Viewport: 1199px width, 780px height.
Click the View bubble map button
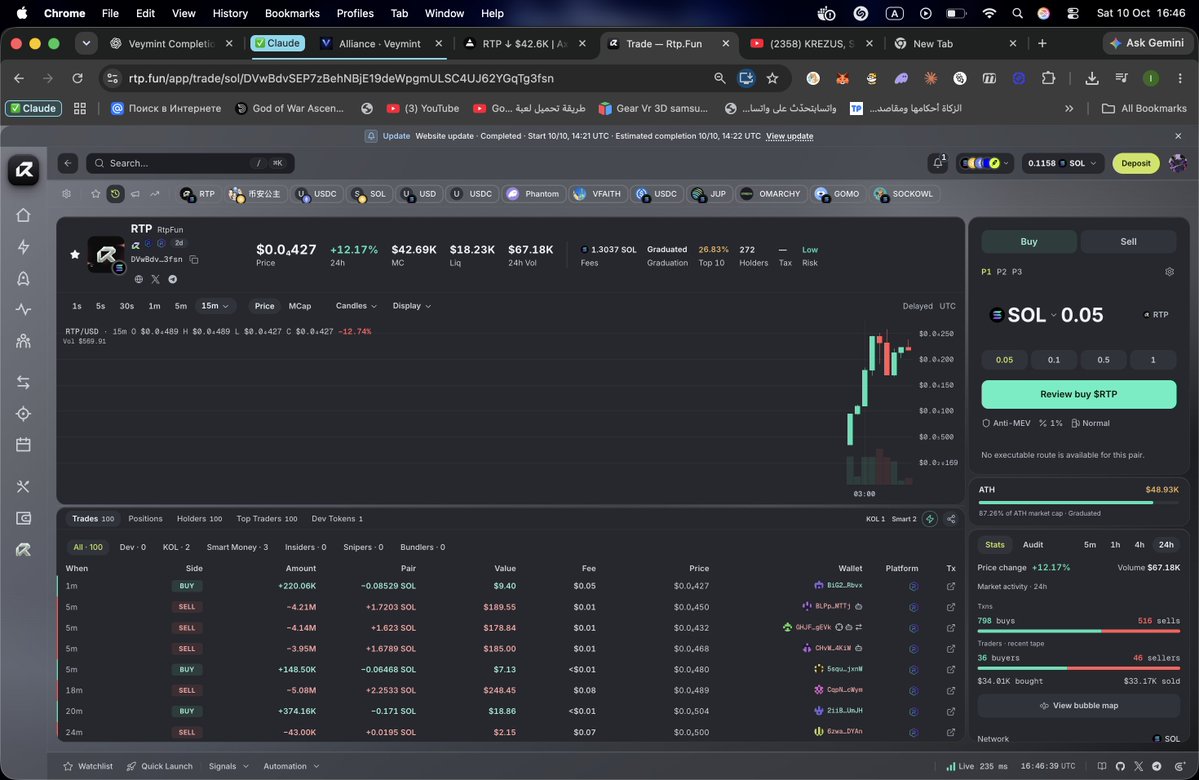[1078, 706]
